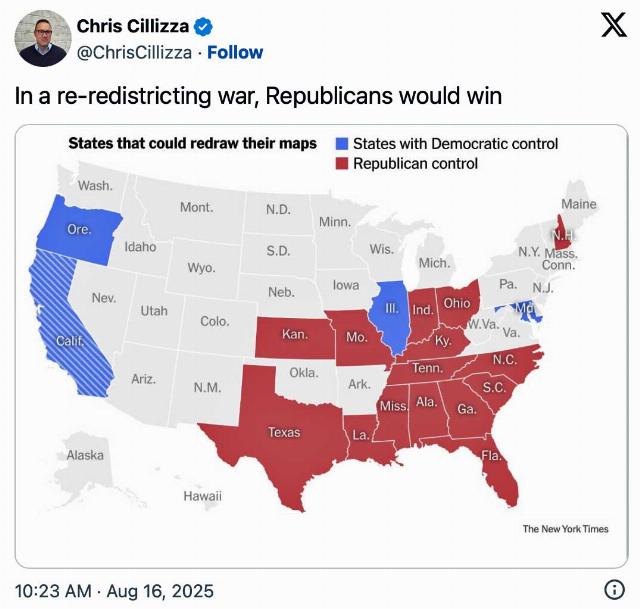The height and width of the screenshot is (609, 640).
Task: Click The New York Times credit
Action: coord(565,529)
